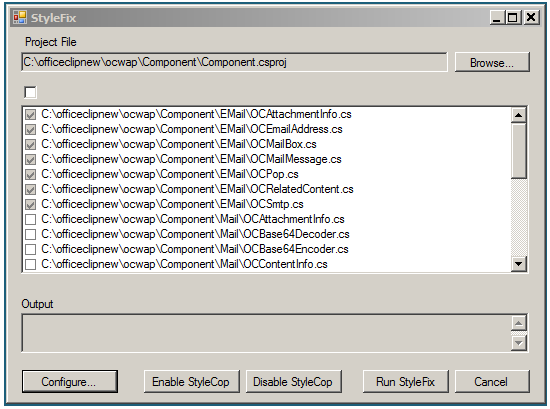Click the Project File label
This screenshot has height=409, width=550.
coord(51,42)
